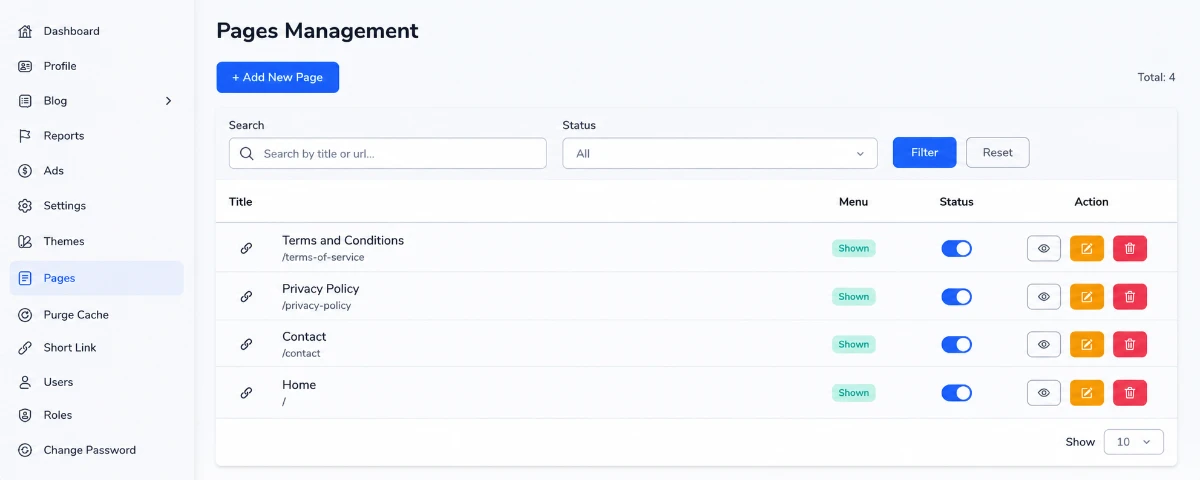Click the link icon beside Home

coord(246,393)
